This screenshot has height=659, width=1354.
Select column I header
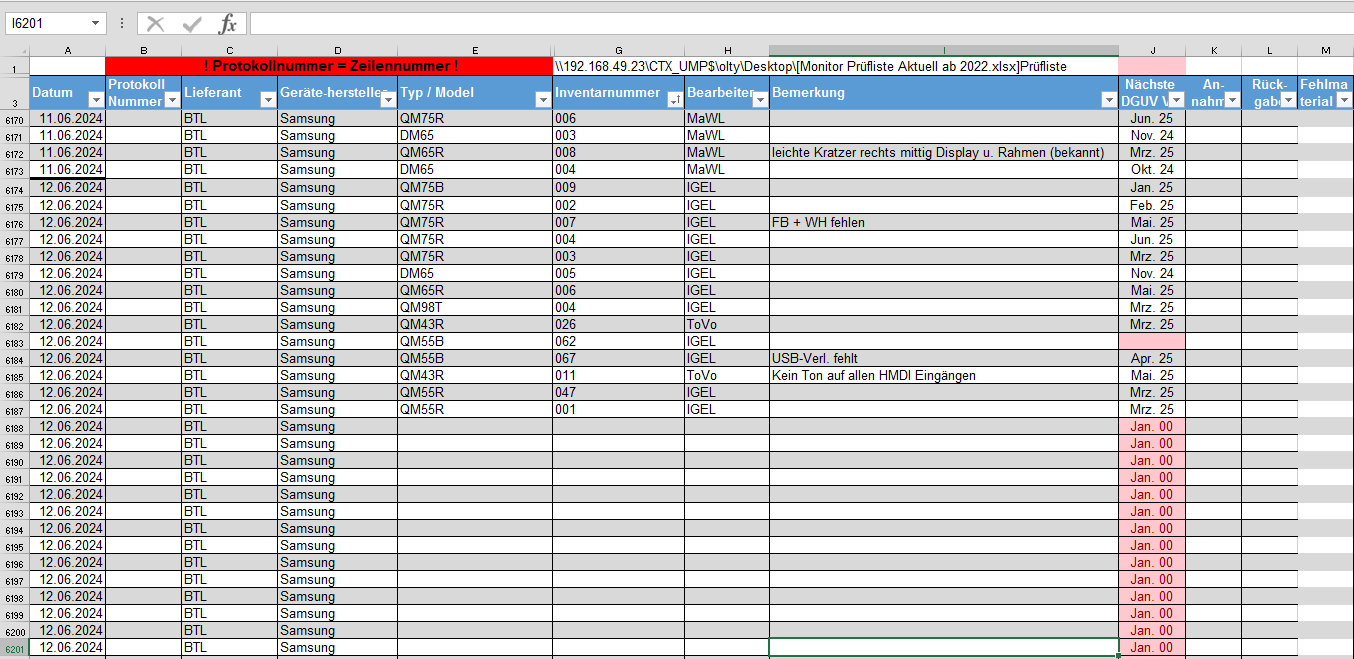[944, 50]
